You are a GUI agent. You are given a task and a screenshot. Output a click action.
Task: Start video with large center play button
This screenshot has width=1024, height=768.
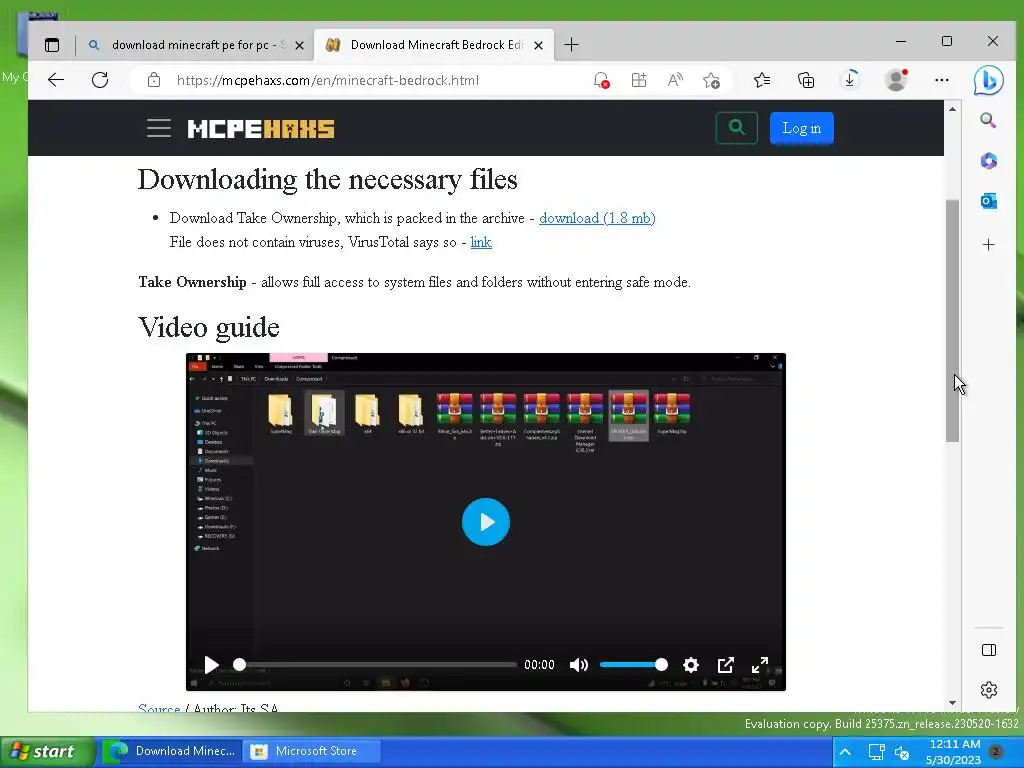486,522
